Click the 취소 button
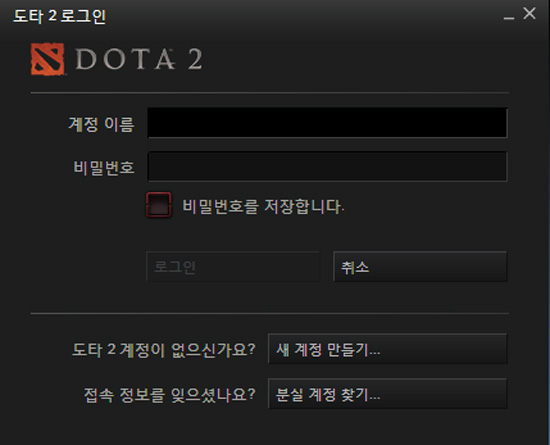The image size is (550, 445). (420, 267)
